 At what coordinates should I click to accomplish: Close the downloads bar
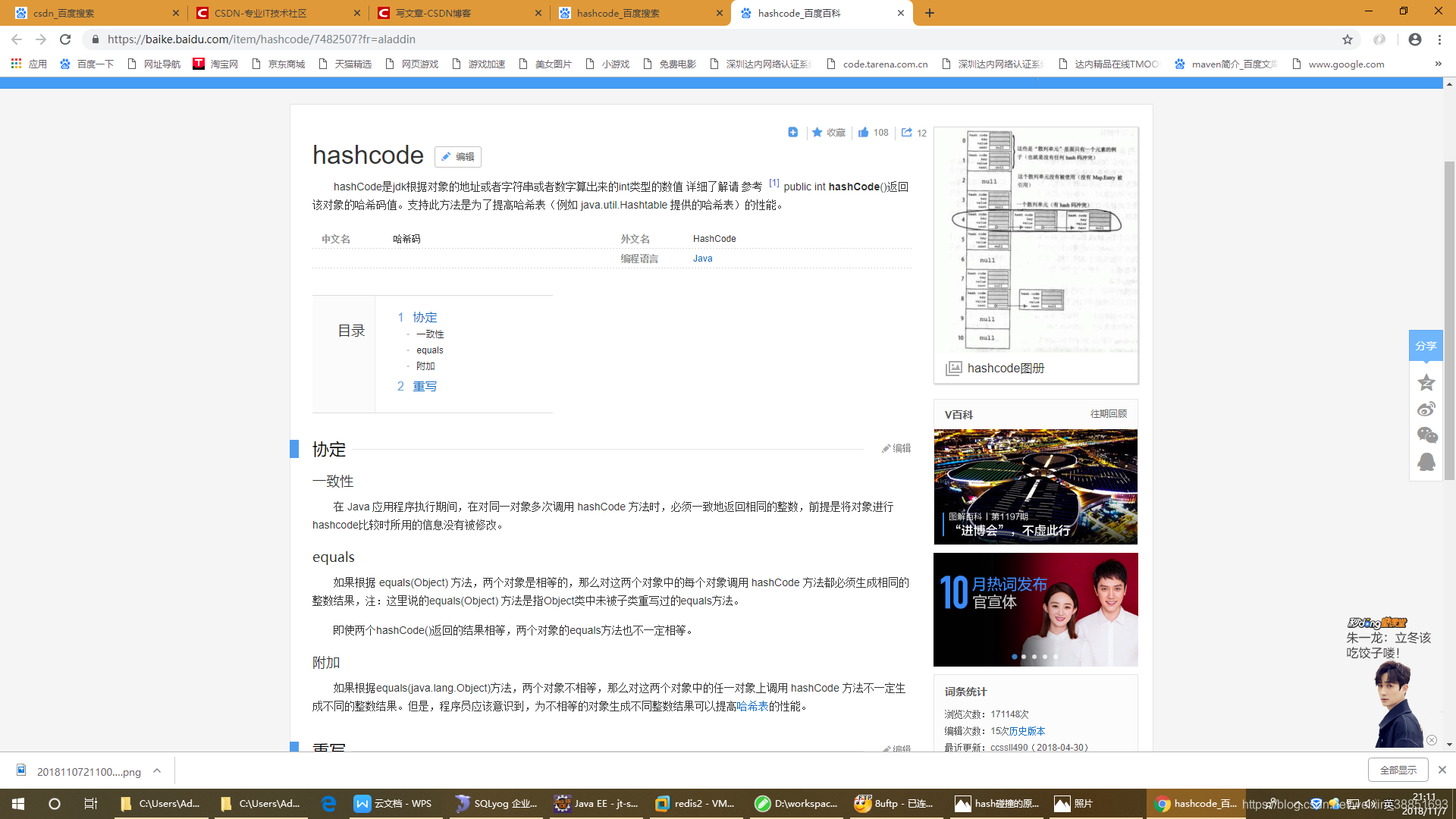point(1442,770)
